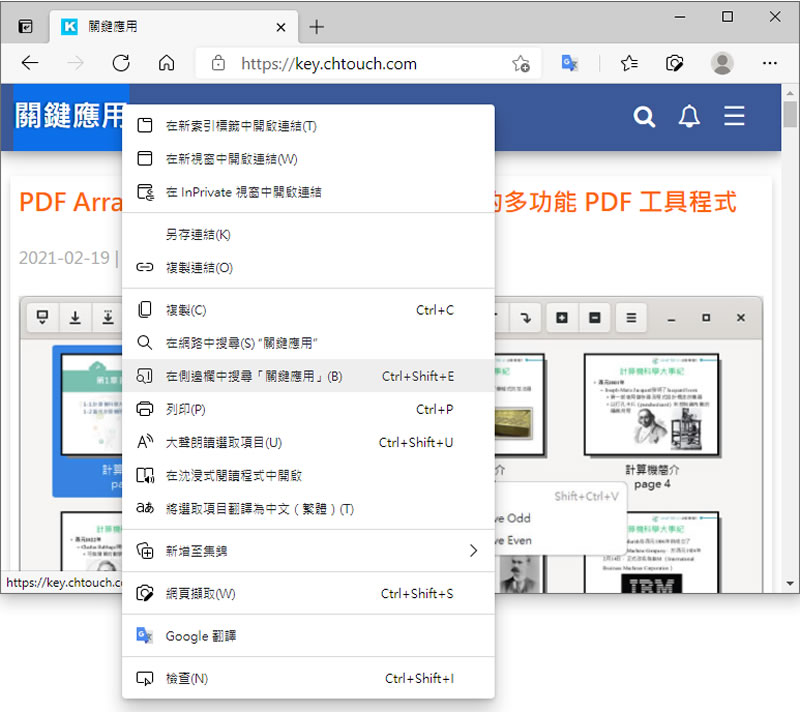
Task: Open the PDF app hamburger menu
Action: point(631,318)
